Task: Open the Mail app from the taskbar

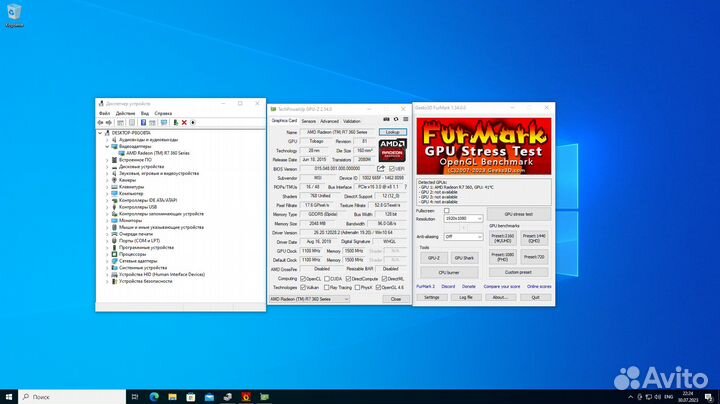Action: 209,397
